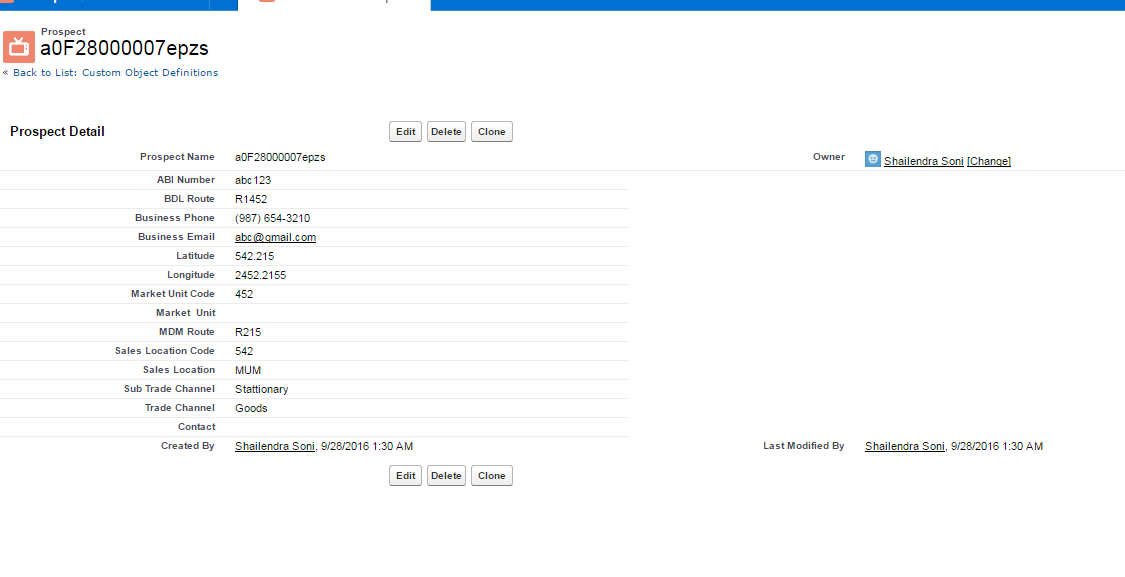Click the empty Contact field row
Viewport: 1125px width, 577px height.
[300, 426]
